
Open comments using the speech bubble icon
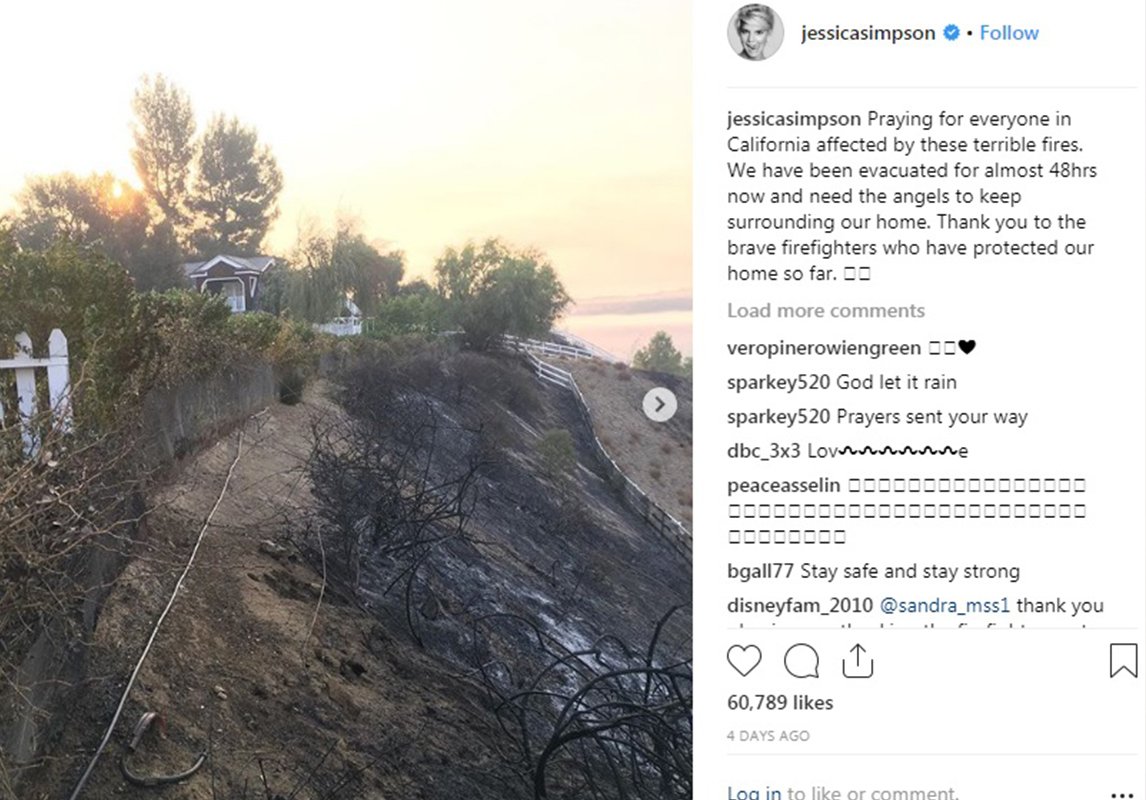coord(801,661)
